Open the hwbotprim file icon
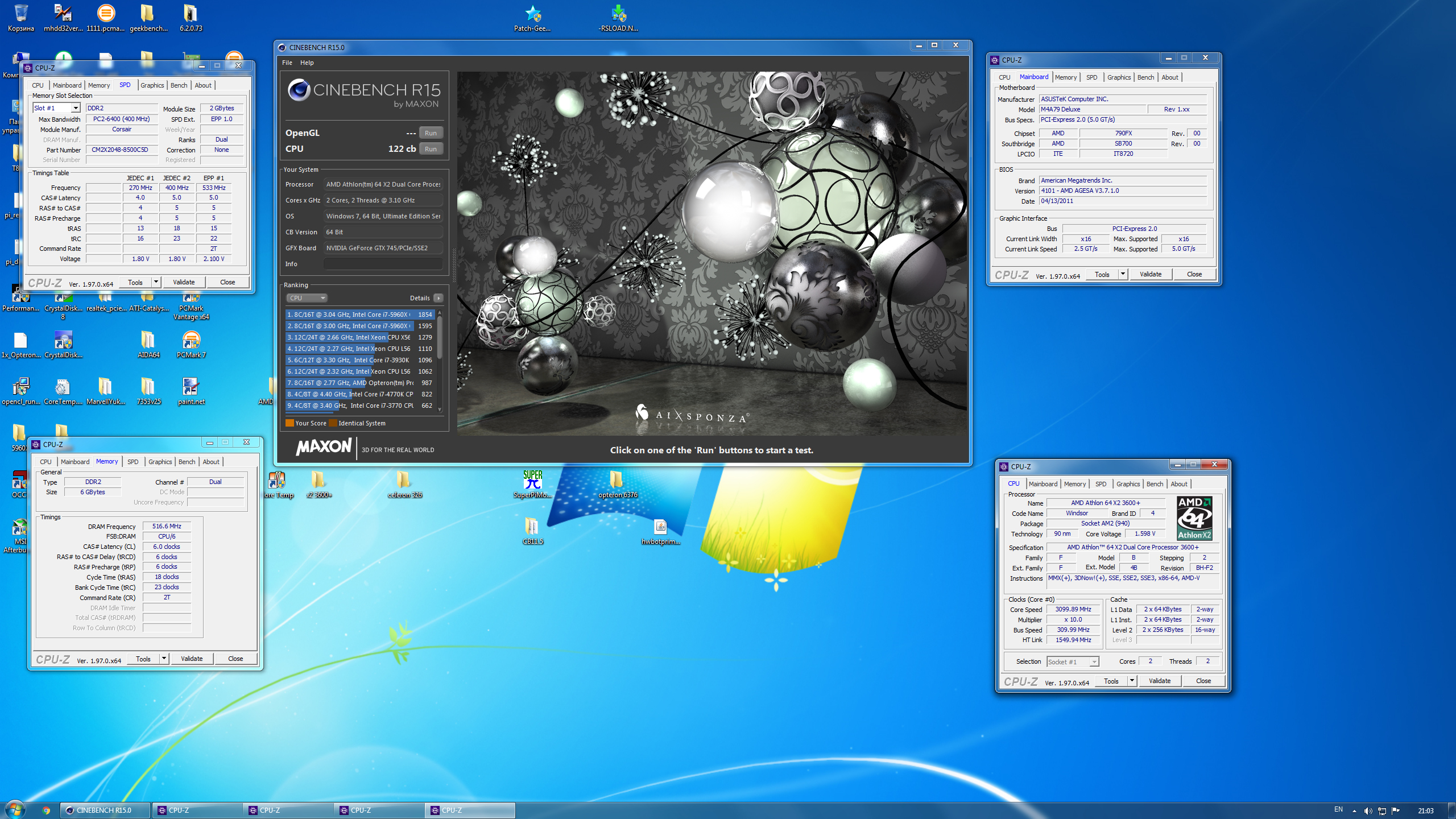Viewport: 1456px width, 819px height. pos(660,531)
